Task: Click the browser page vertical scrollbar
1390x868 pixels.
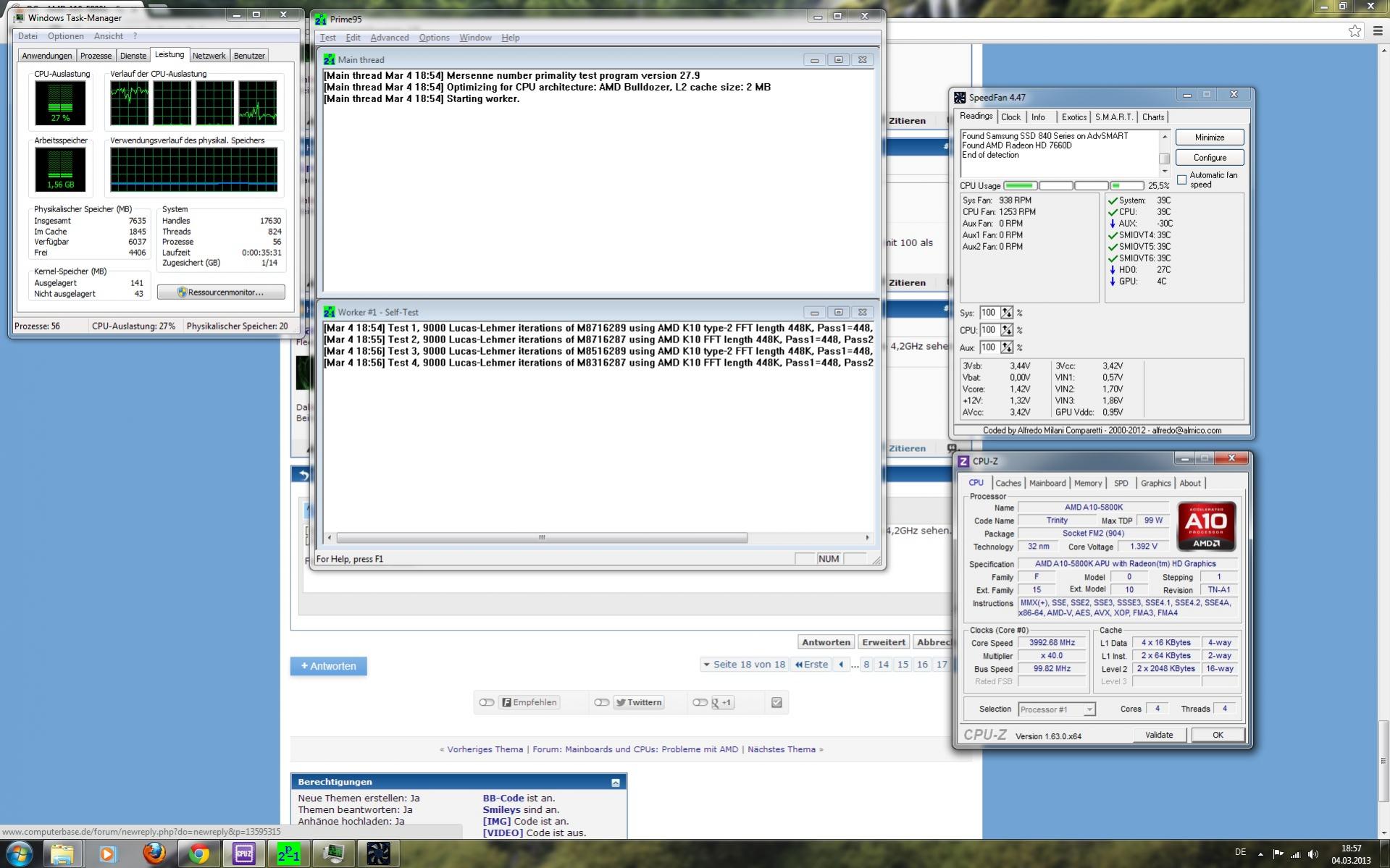Action: [x=1384, y=760]
